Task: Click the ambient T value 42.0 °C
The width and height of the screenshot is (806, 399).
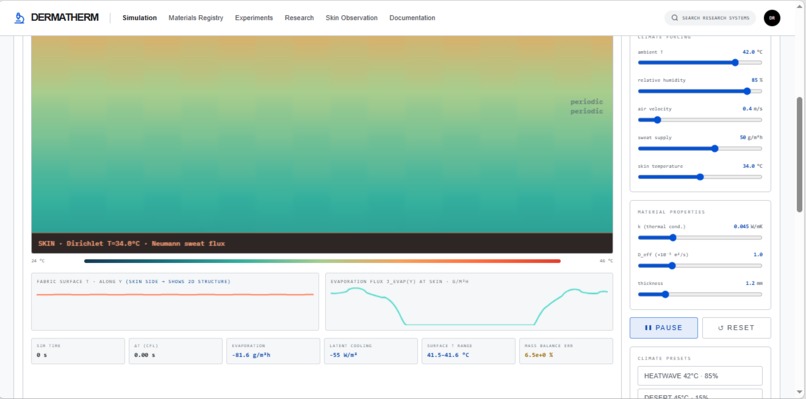Action: click(752, 52)
